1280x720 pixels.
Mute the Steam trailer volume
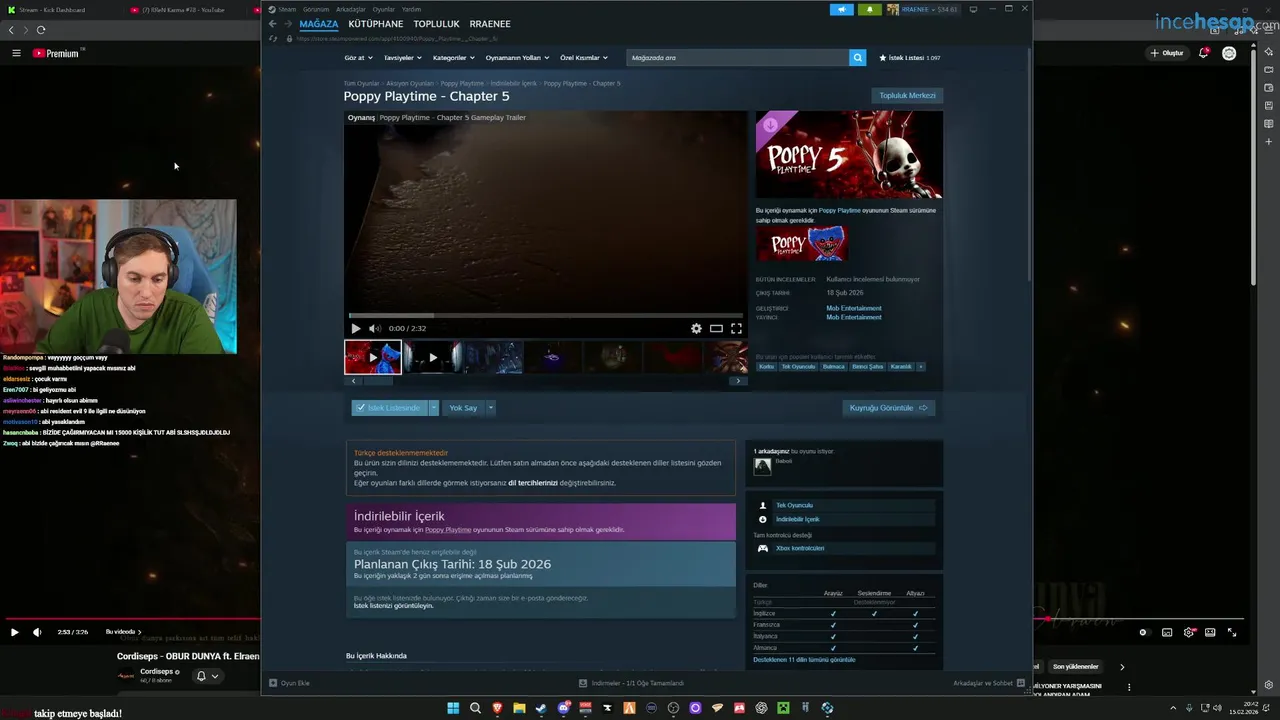click(x=374, y=328)
